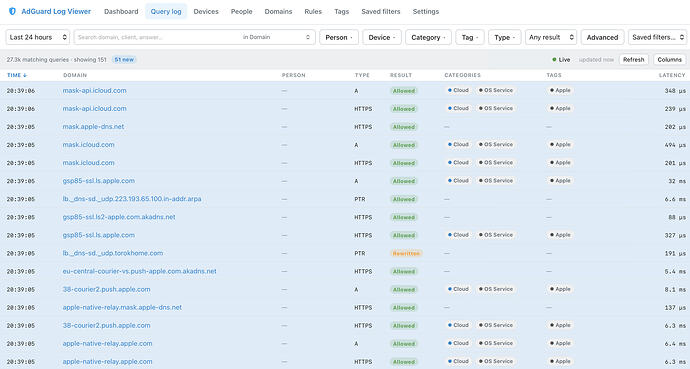
Task: Open the Category filter dropdown
Action: point(428,37)
